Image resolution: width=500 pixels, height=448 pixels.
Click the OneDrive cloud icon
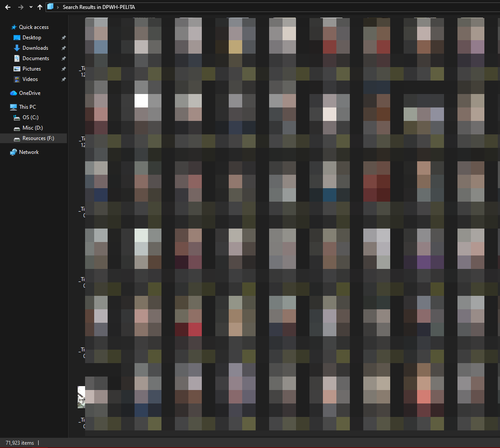click(x=14, y=93)
